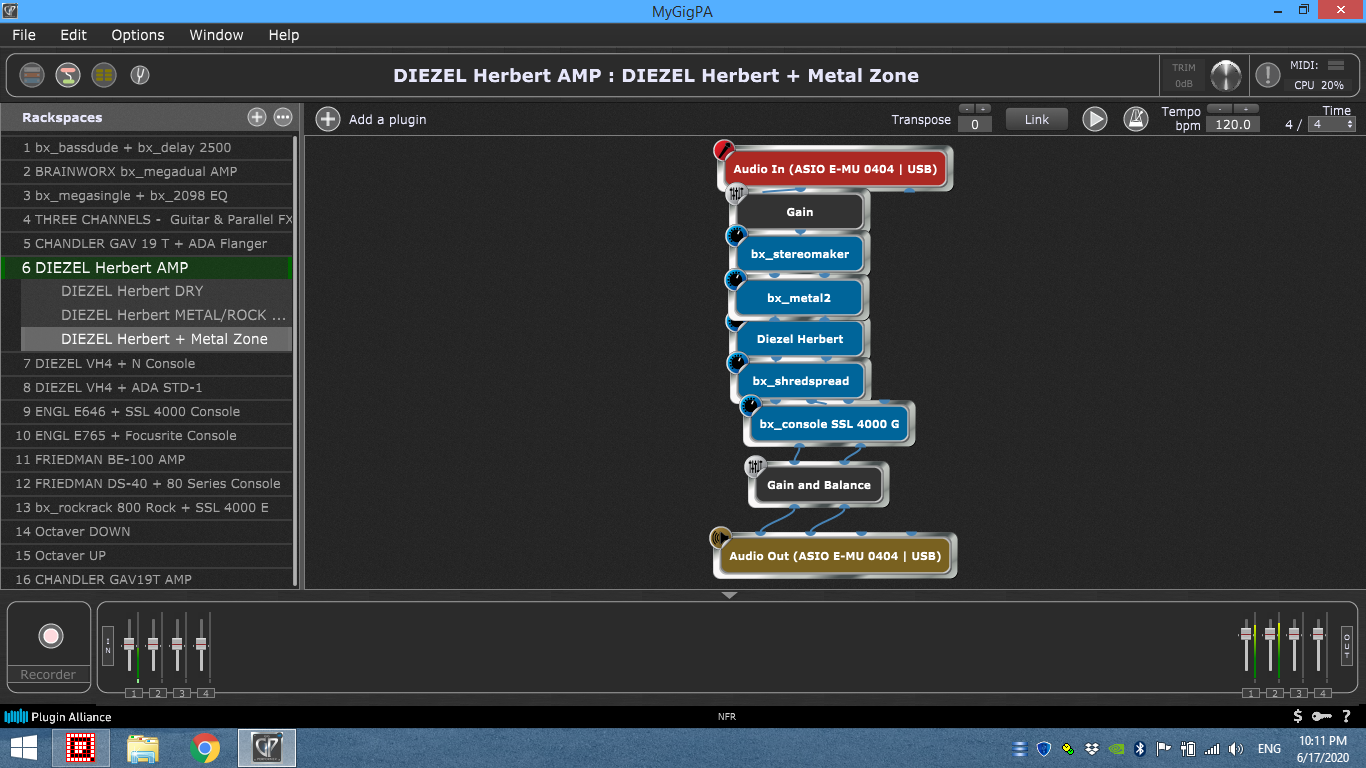The image size is (1366, 768).
Task: Select the DIEZEL Herbert DRY variation
Action: pos(132,291)
